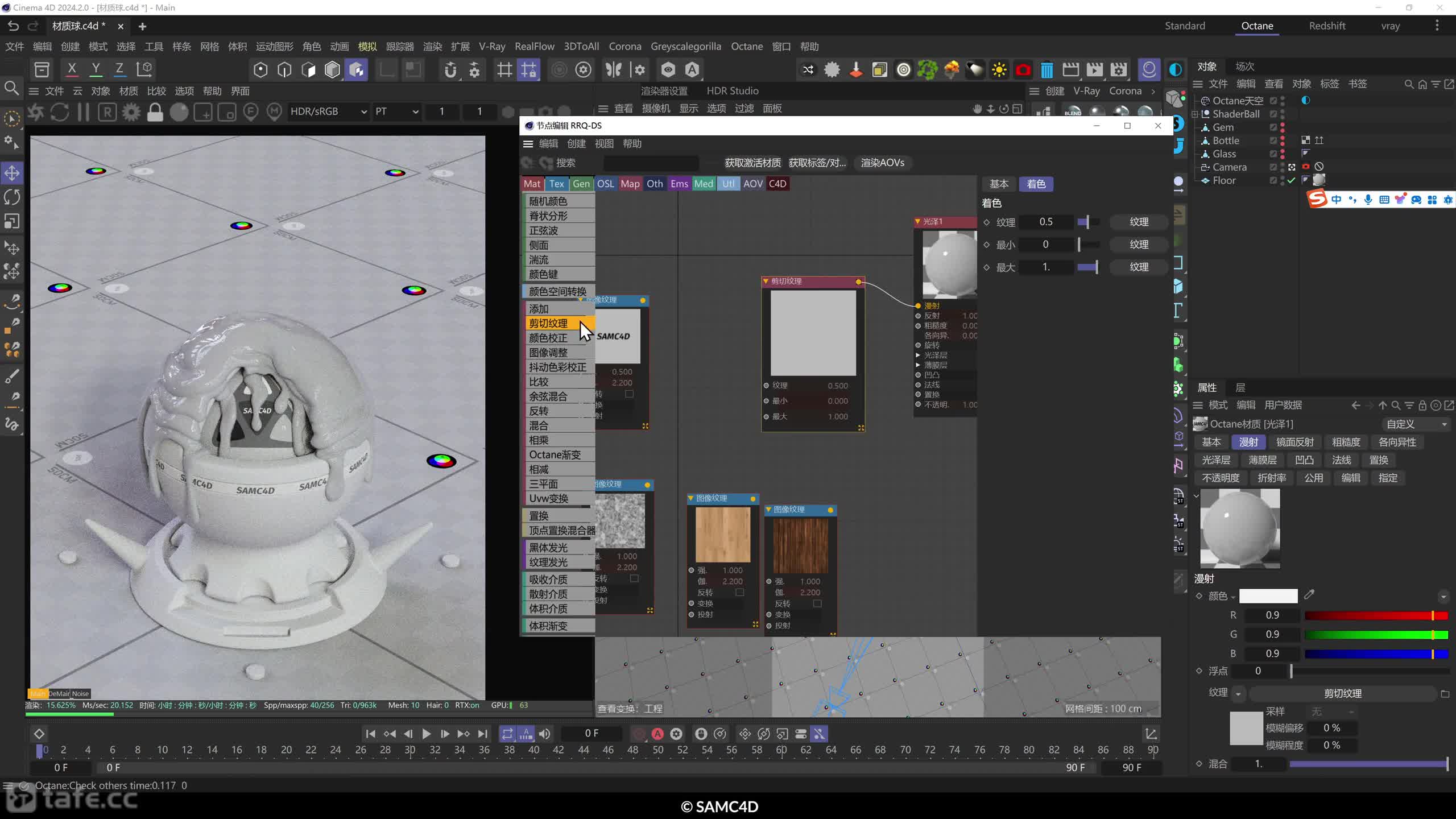Click the red camera render icon

pos(1023,69)
